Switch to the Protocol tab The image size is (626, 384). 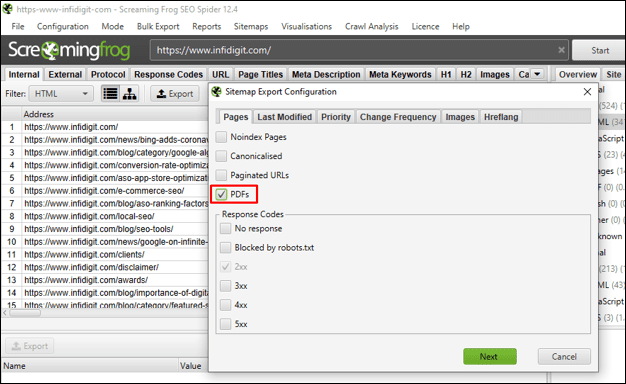(108, 75)
